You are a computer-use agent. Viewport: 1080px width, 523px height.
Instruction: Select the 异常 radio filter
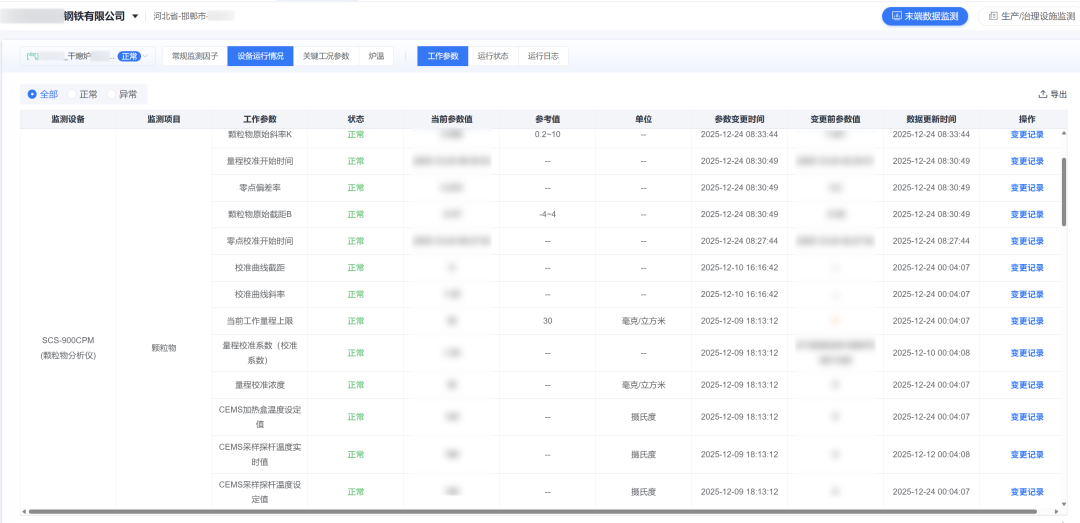click(x=112, y=94)
